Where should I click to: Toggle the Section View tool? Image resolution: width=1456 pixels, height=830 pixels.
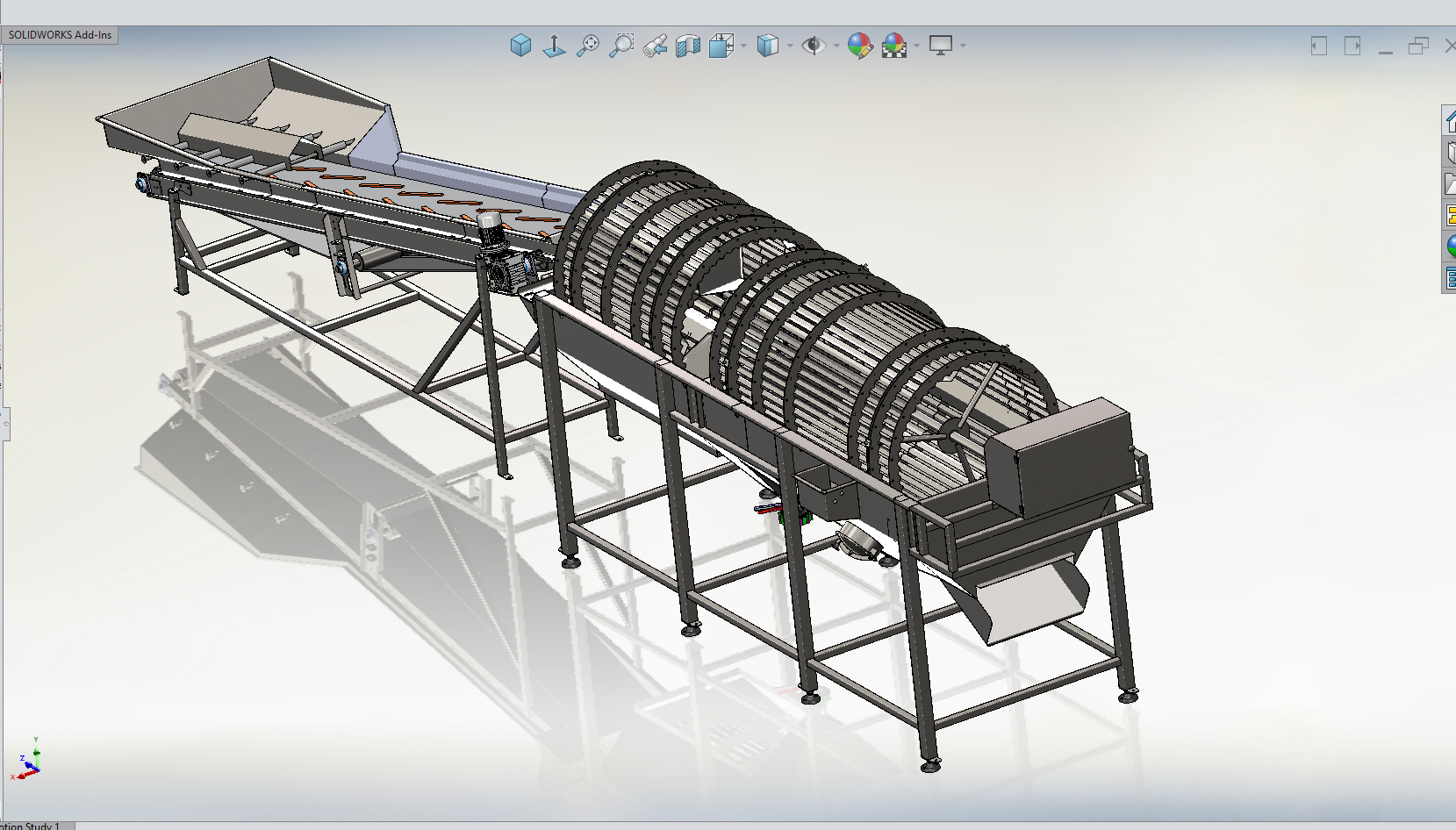click(688, 46)
